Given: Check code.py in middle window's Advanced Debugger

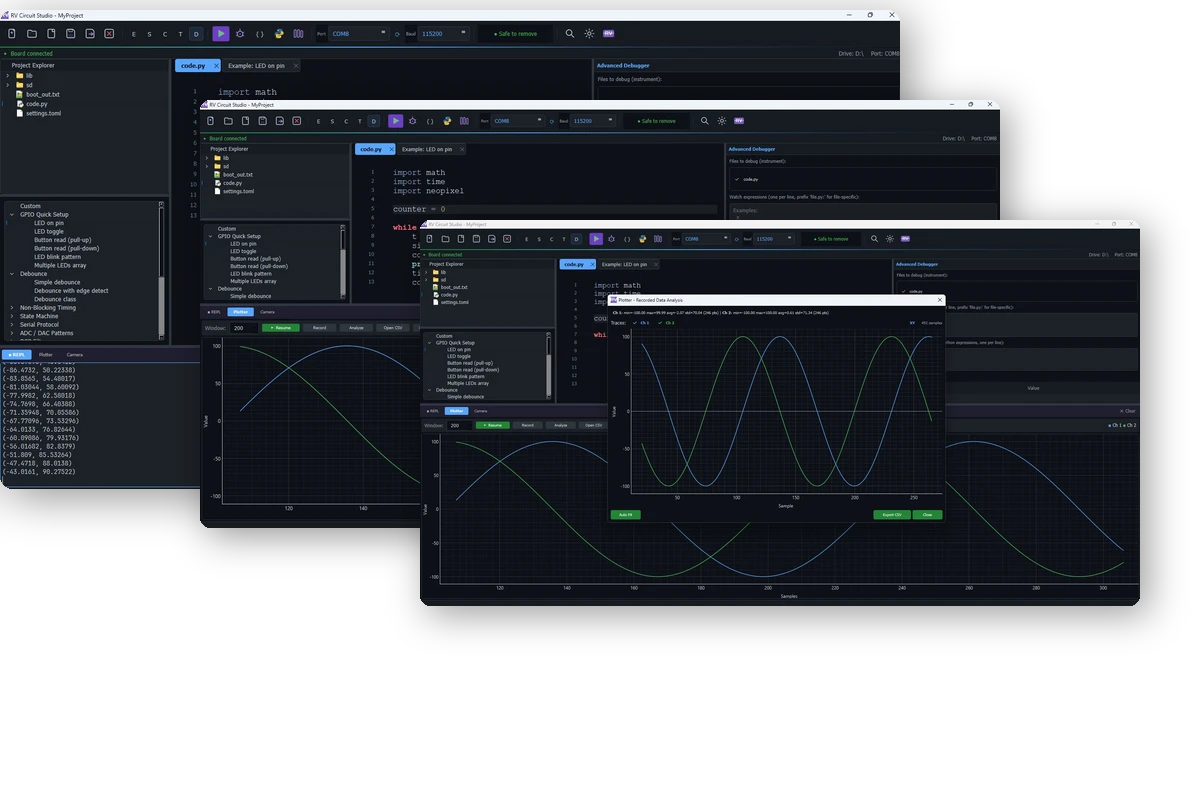Looking at the screenshot, I should 737,179.
